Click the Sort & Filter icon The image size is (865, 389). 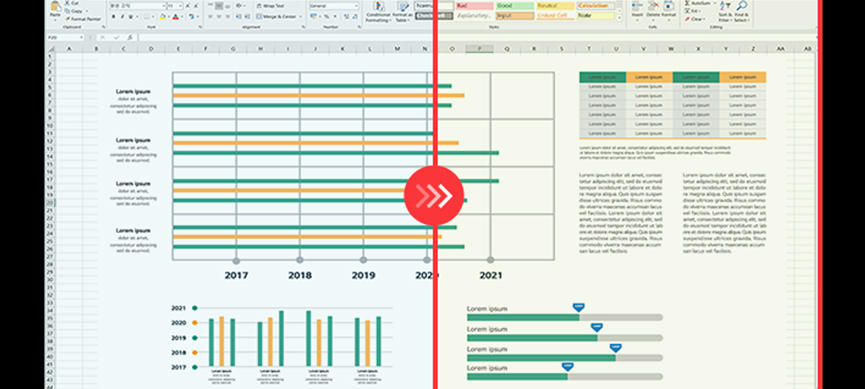(x=724, y=6)
